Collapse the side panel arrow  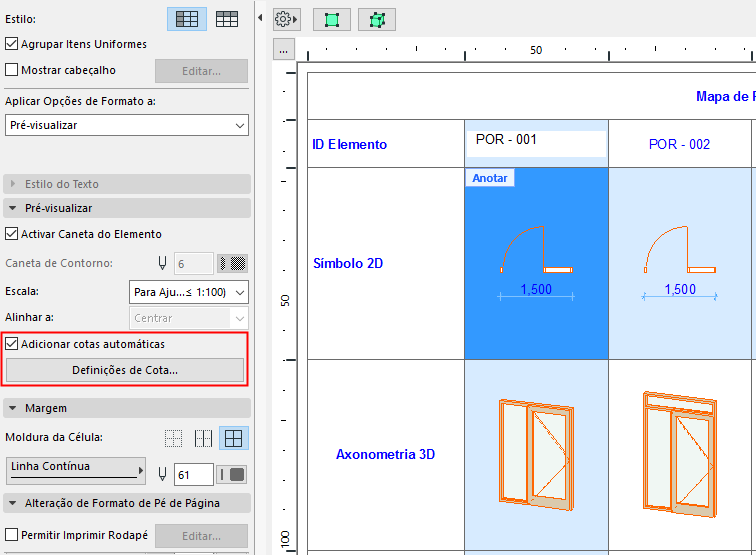(260, 18)
